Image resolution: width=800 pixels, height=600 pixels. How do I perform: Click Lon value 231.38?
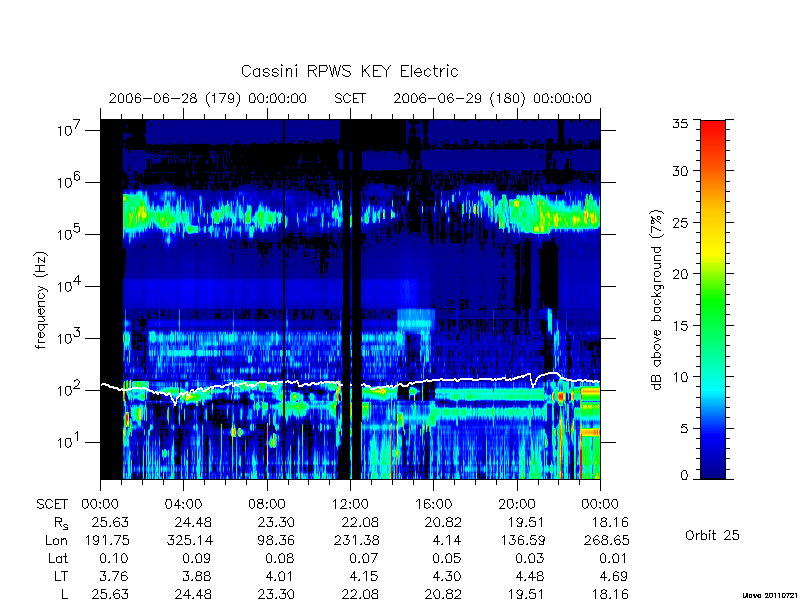click(x=356, y=540)
